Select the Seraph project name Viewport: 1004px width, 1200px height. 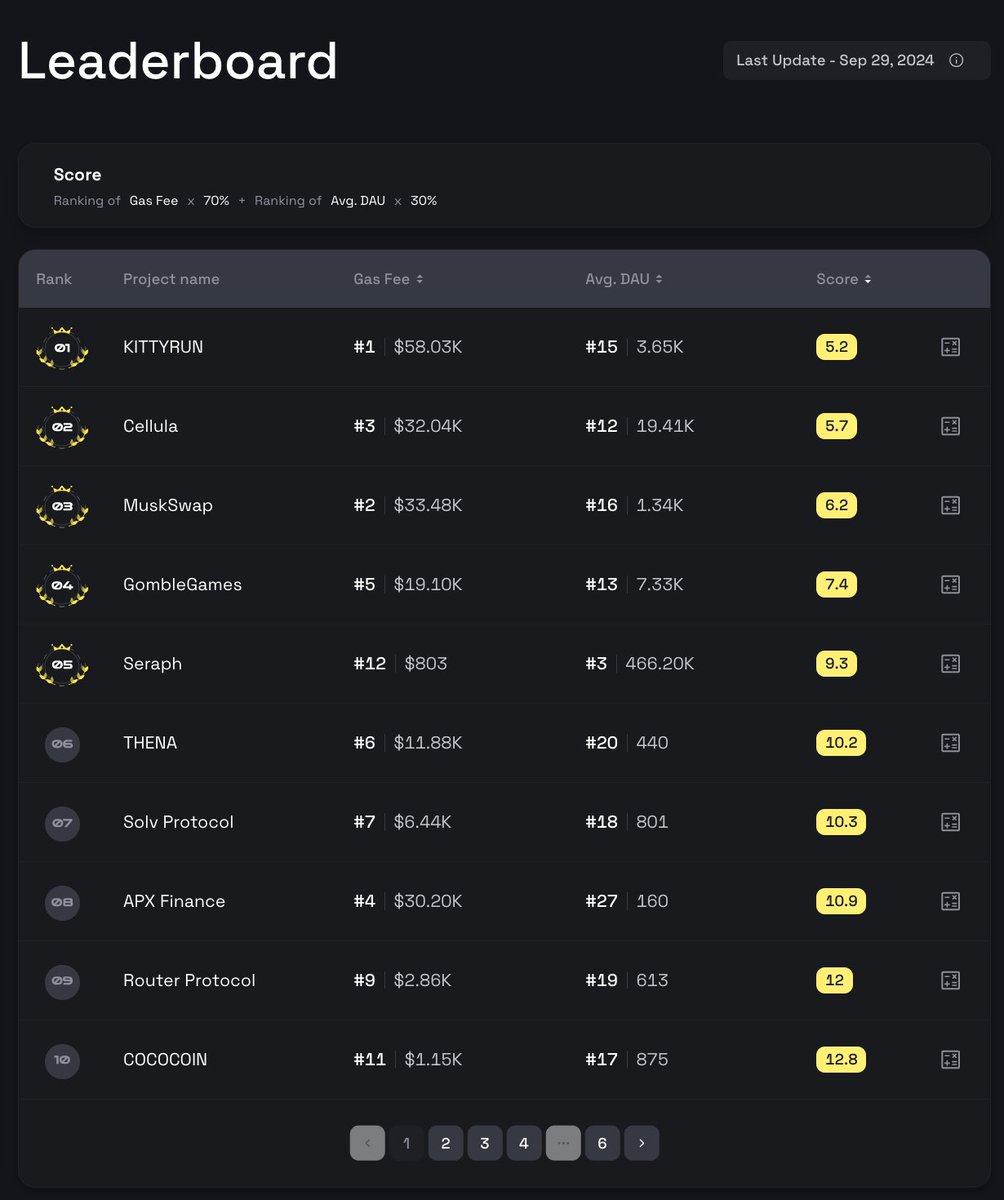click(152, 664)
